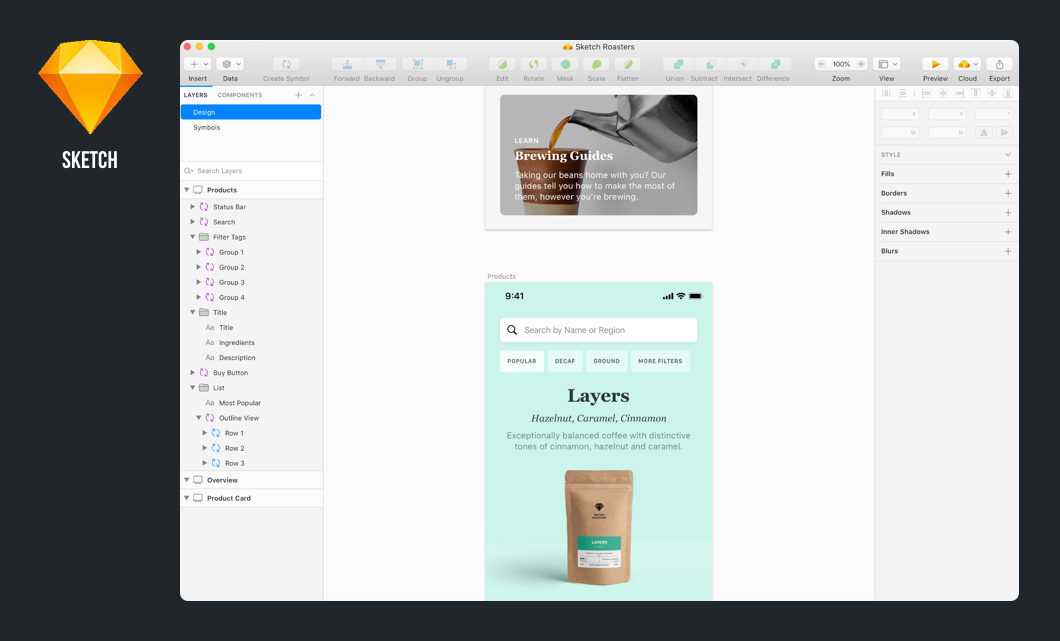Image resolution: width=1060 pixels, height=641 pixels.
Task: Expand the Status Bar layer
Action: point(193,207)
